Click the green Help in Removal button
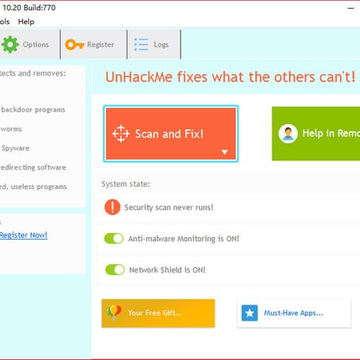The image size is (360, 360). pos(316,134)
